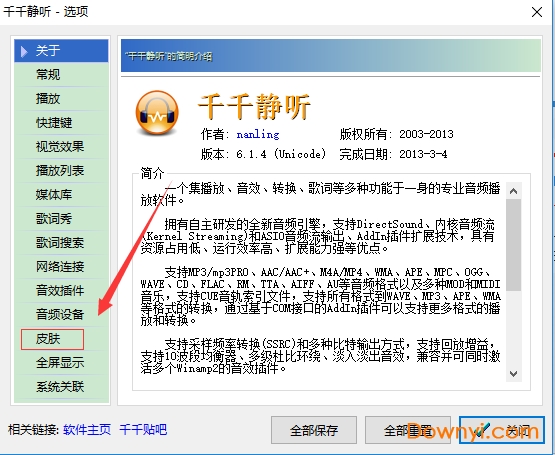Select 全屏显示 options

(x=61, y=363)
